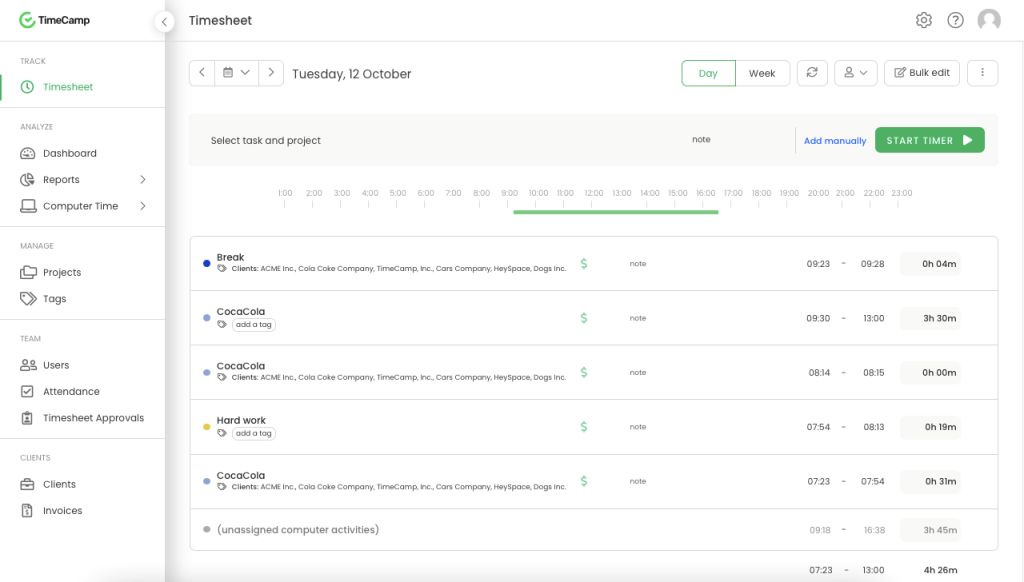Go to next day arrow
This screenshot has width=1024, height=582.
[x=271, y=73]
